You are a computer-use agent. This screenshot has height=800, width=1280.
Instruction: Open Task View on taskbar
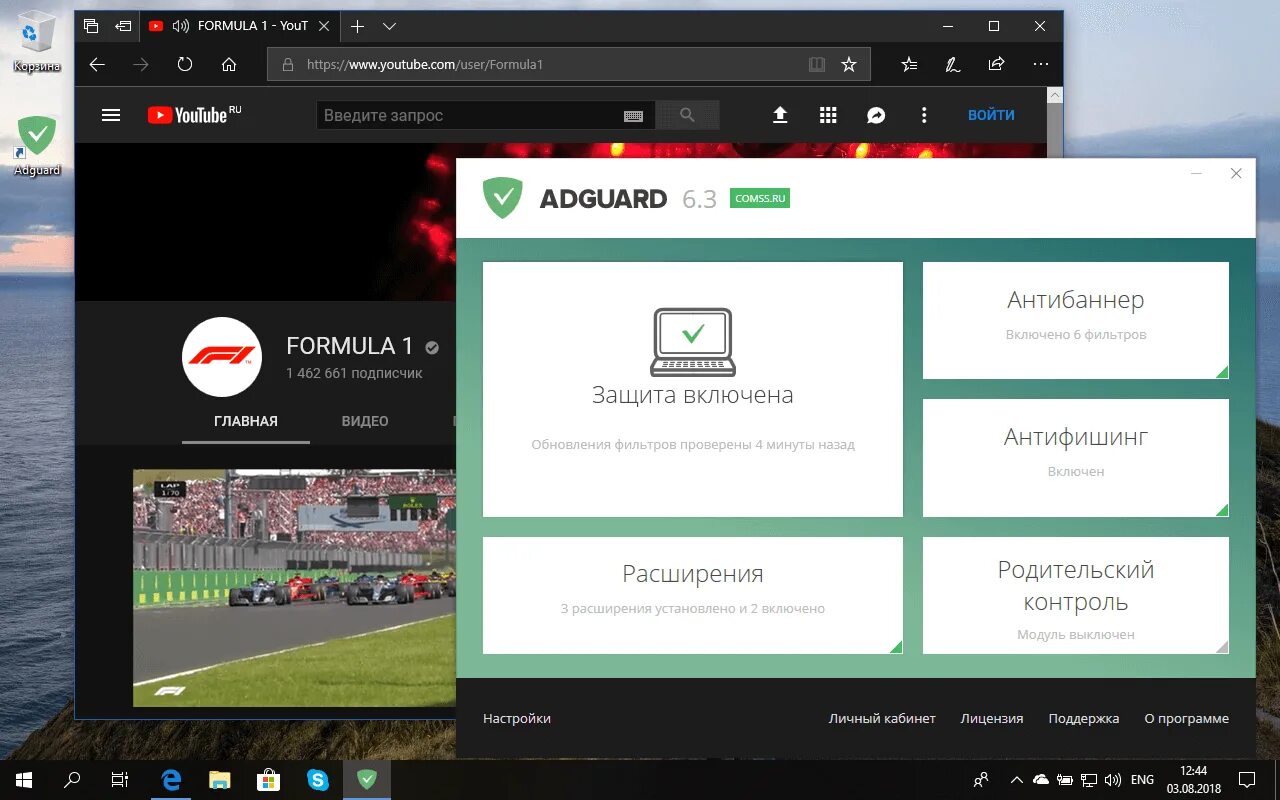120,780
